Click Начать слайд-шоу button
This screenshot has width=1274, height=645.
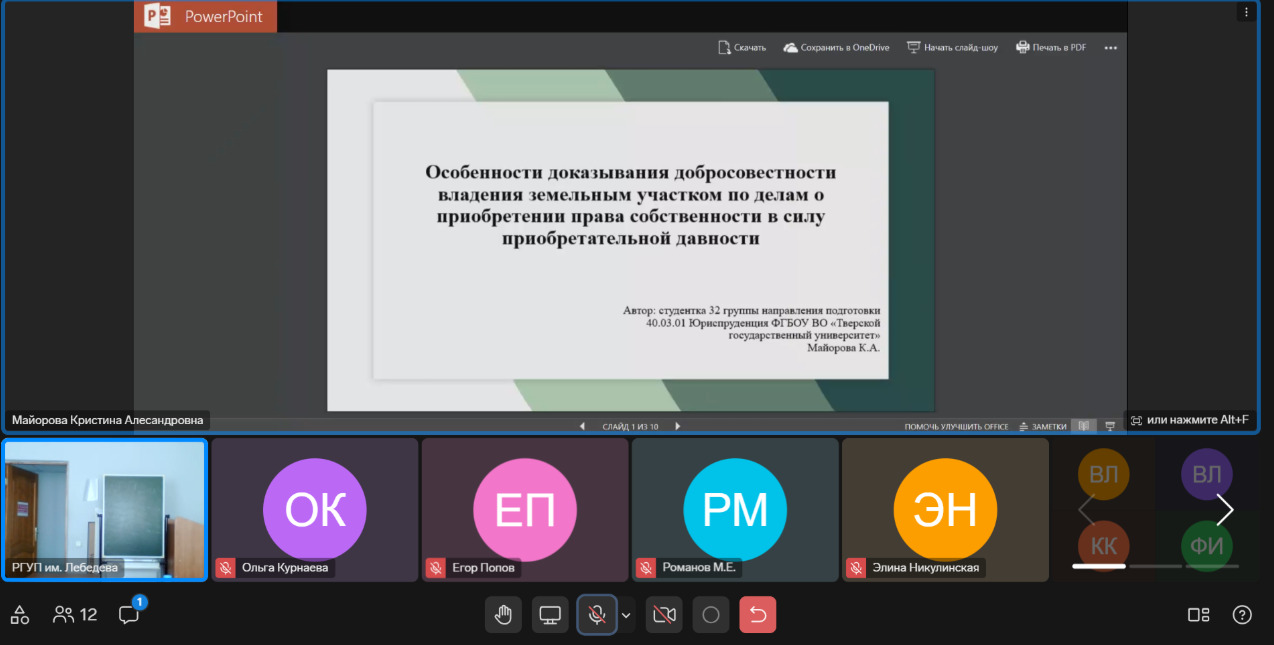point(952,47)
